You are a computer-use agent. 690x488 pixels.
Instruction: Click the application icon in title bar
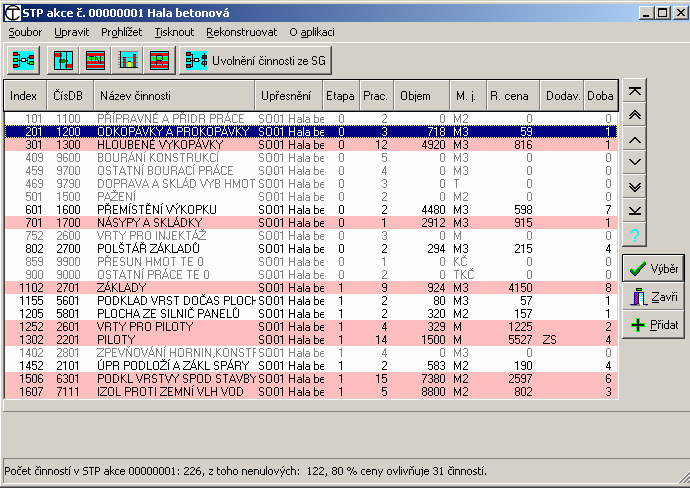click(11, 13)
